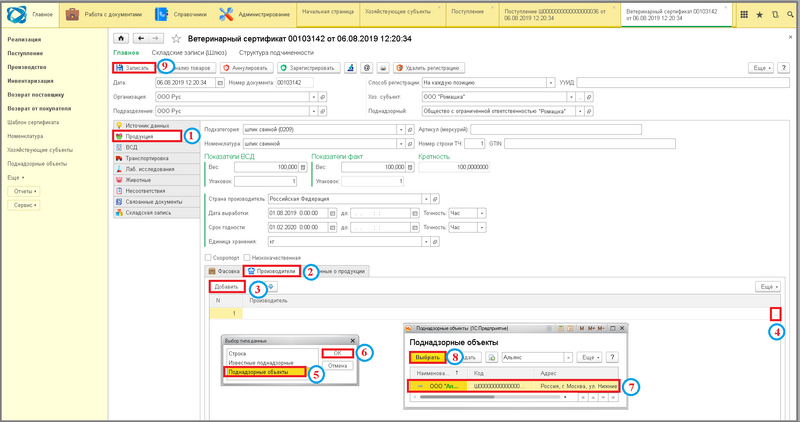Expand the Организация dropdown

point(314,97)
